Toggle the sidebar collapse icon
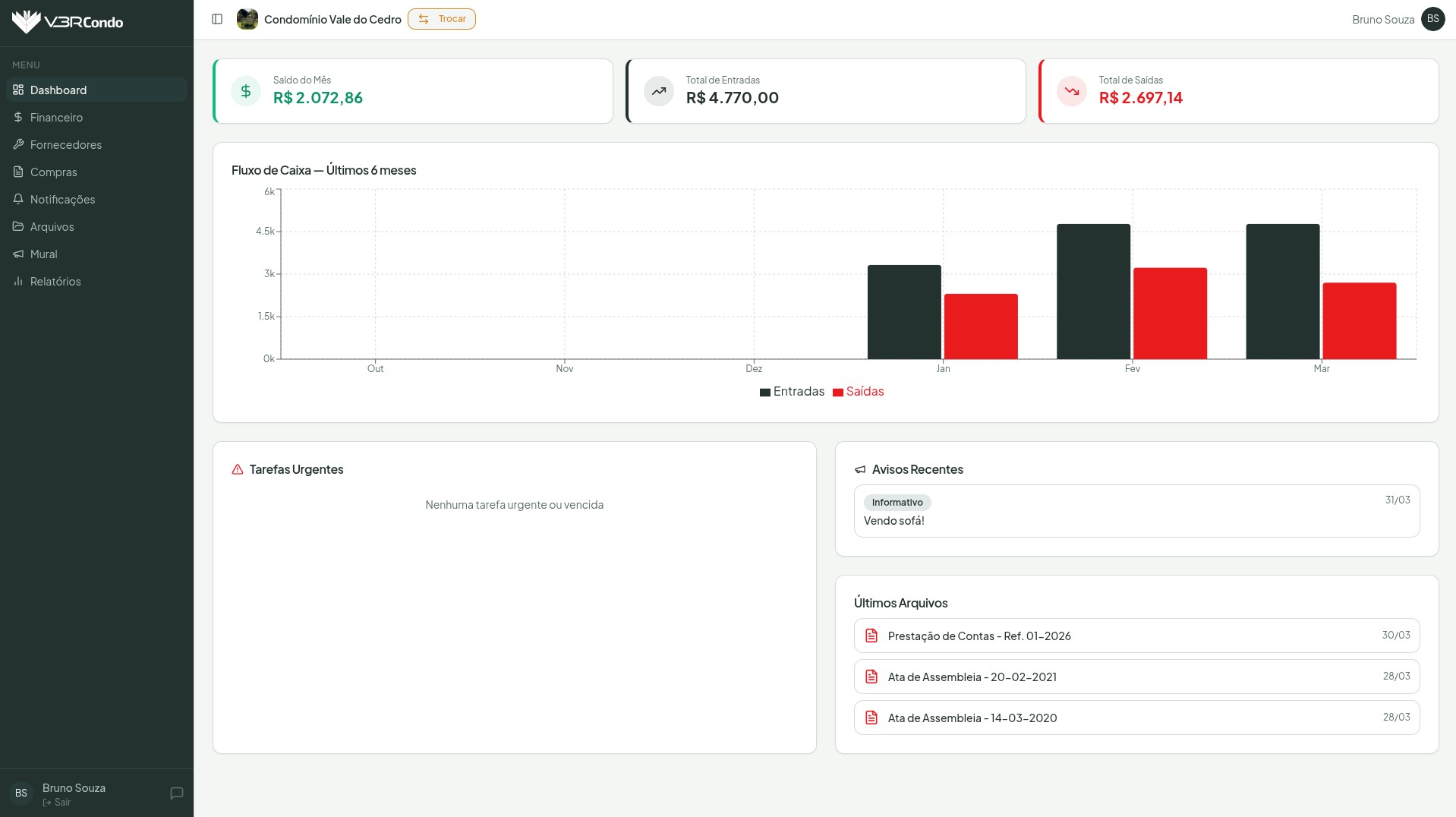Viewport: 1456px width, 817px height. 217,19
